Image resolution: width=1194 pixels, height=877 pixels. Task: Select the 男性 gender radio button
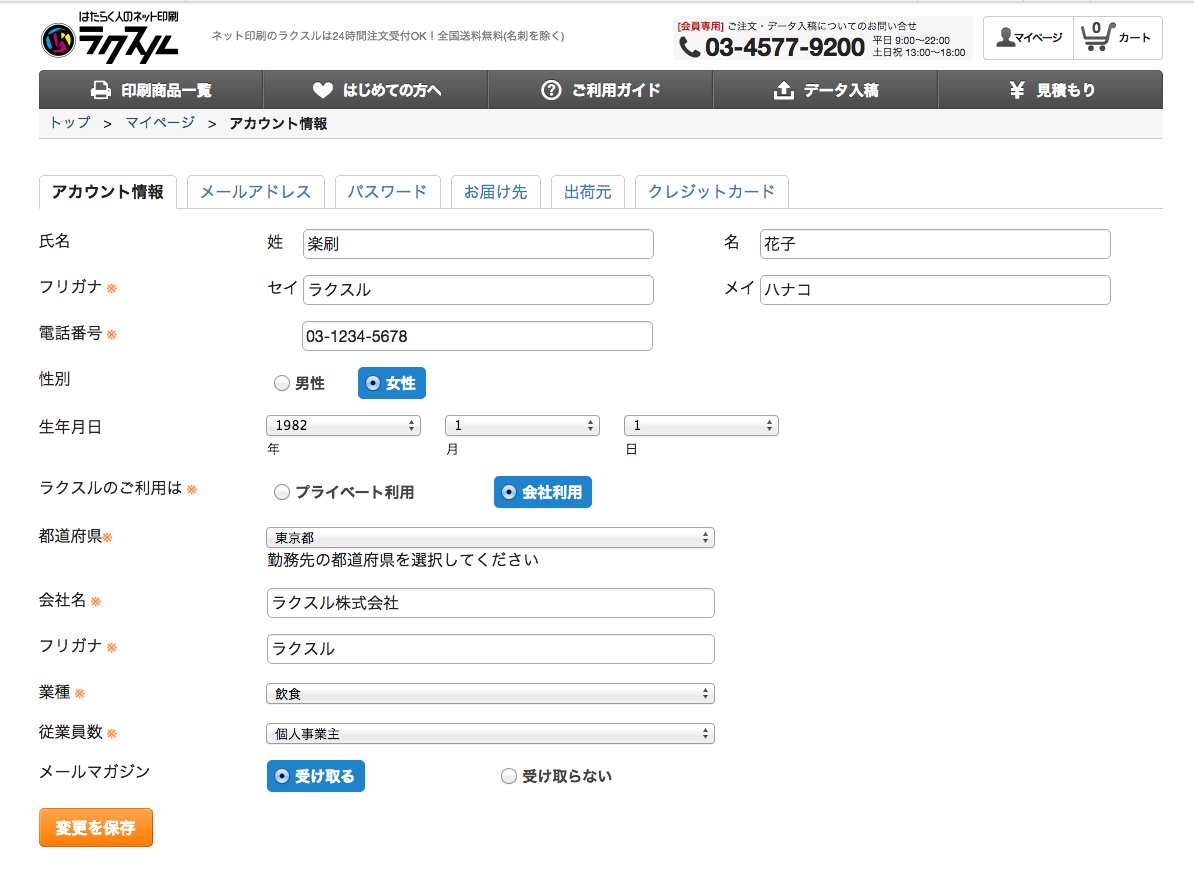[282, 383]
